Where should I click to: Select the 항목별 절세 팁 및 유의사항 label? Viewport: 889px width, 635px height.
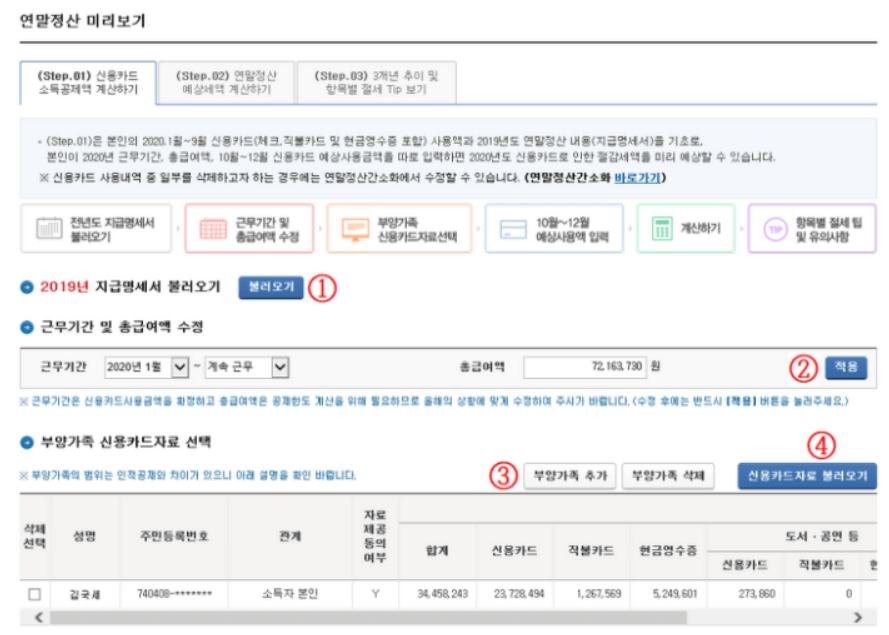click(828, 229)
